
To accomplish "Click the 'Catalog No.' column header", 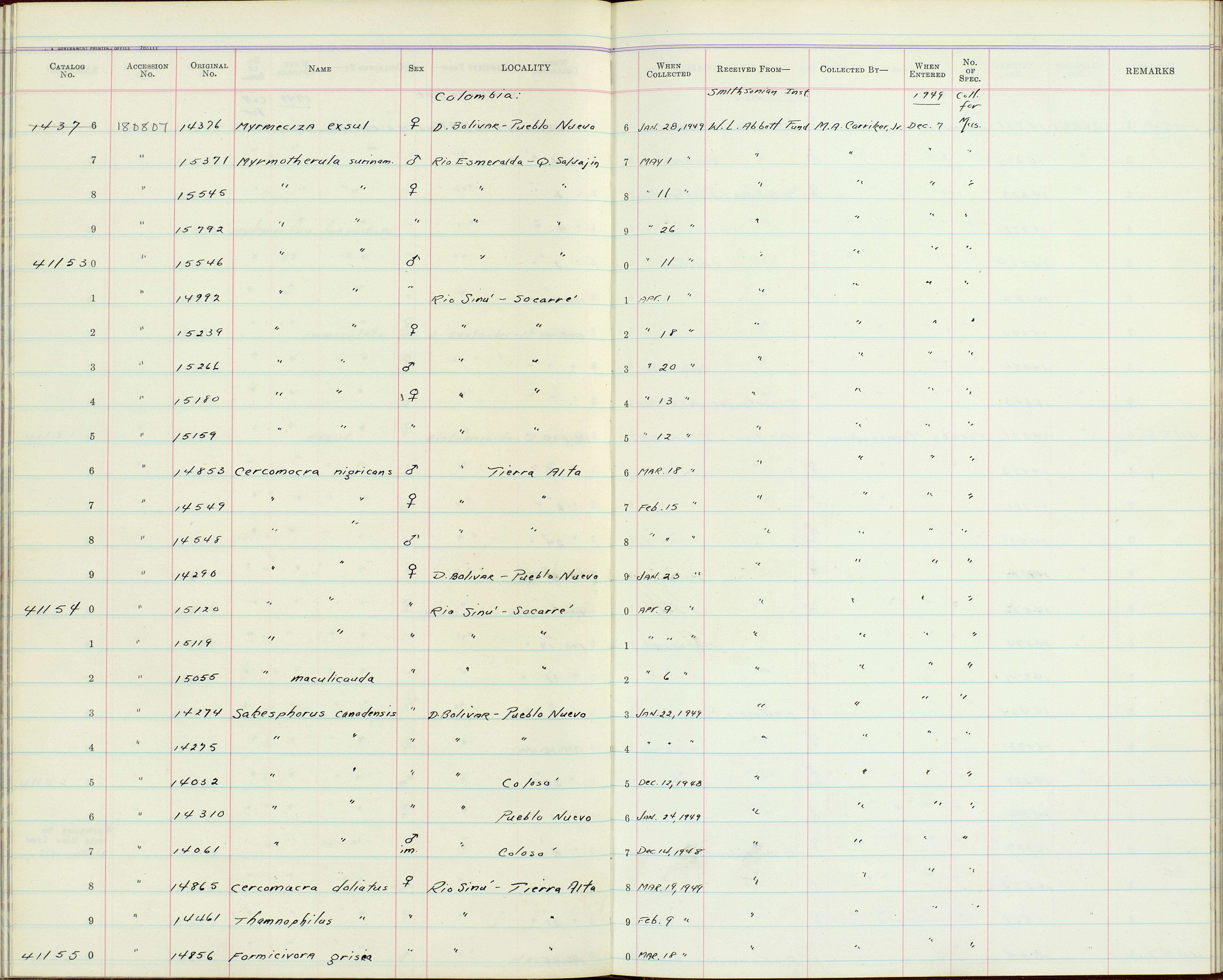I will click(x=67, y=70).
